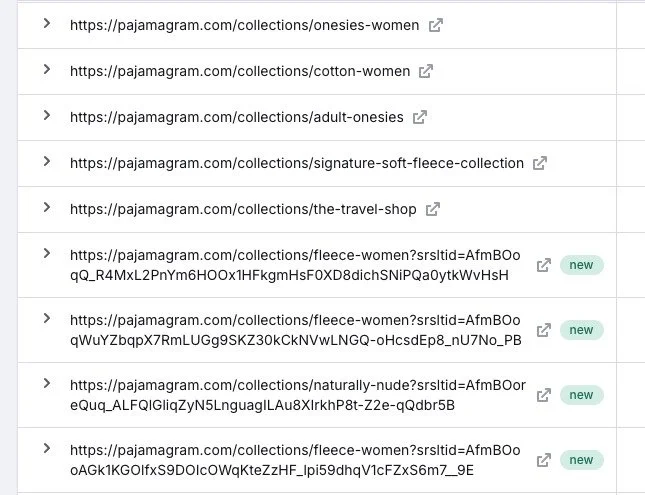Open external link icon for fleece-women URL ending nU7No_PB
The width and height of the screenshot is (645, 495).
click(x=543, y=330)
